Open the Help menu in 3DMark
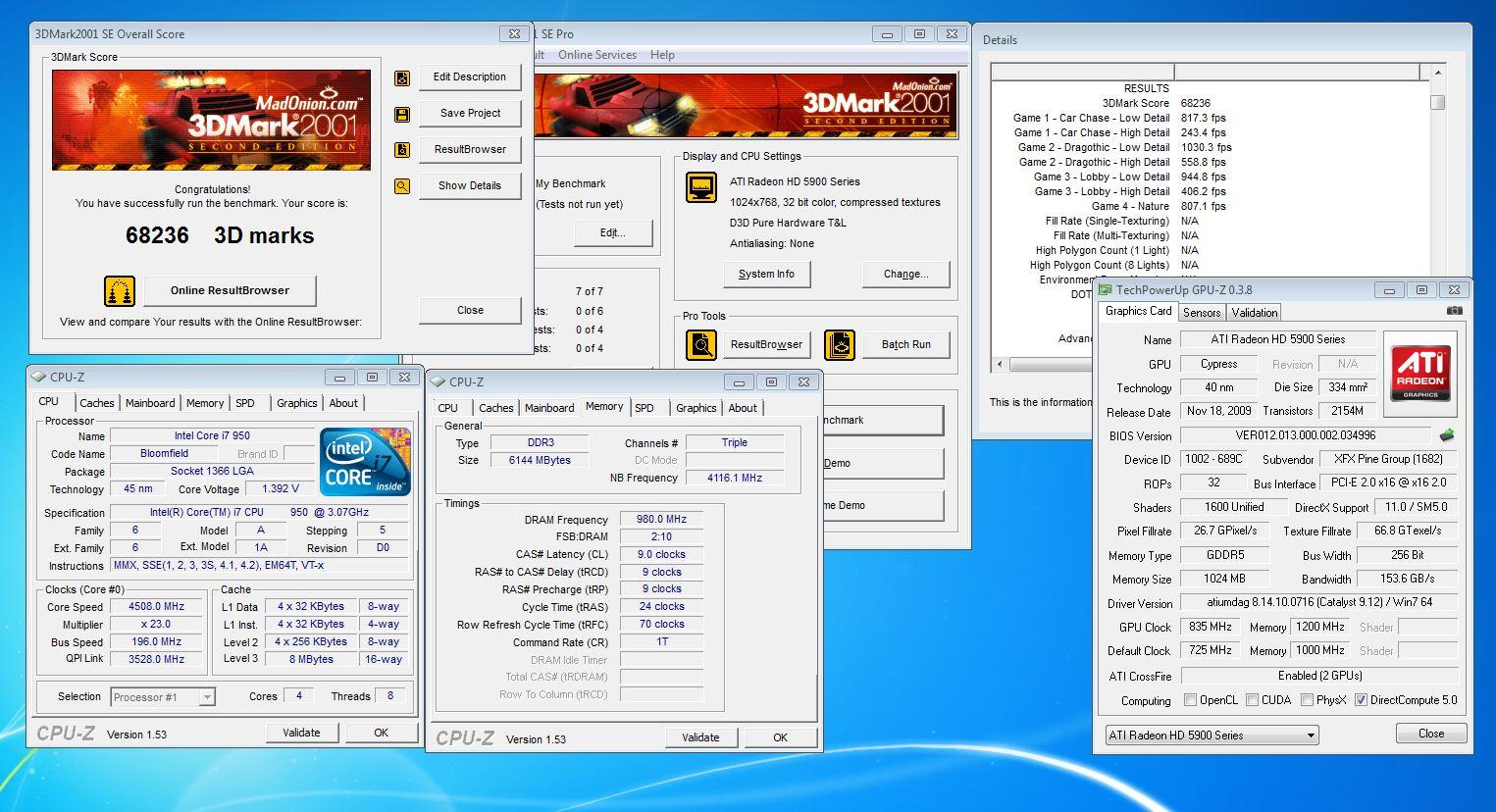 point(662,55)
